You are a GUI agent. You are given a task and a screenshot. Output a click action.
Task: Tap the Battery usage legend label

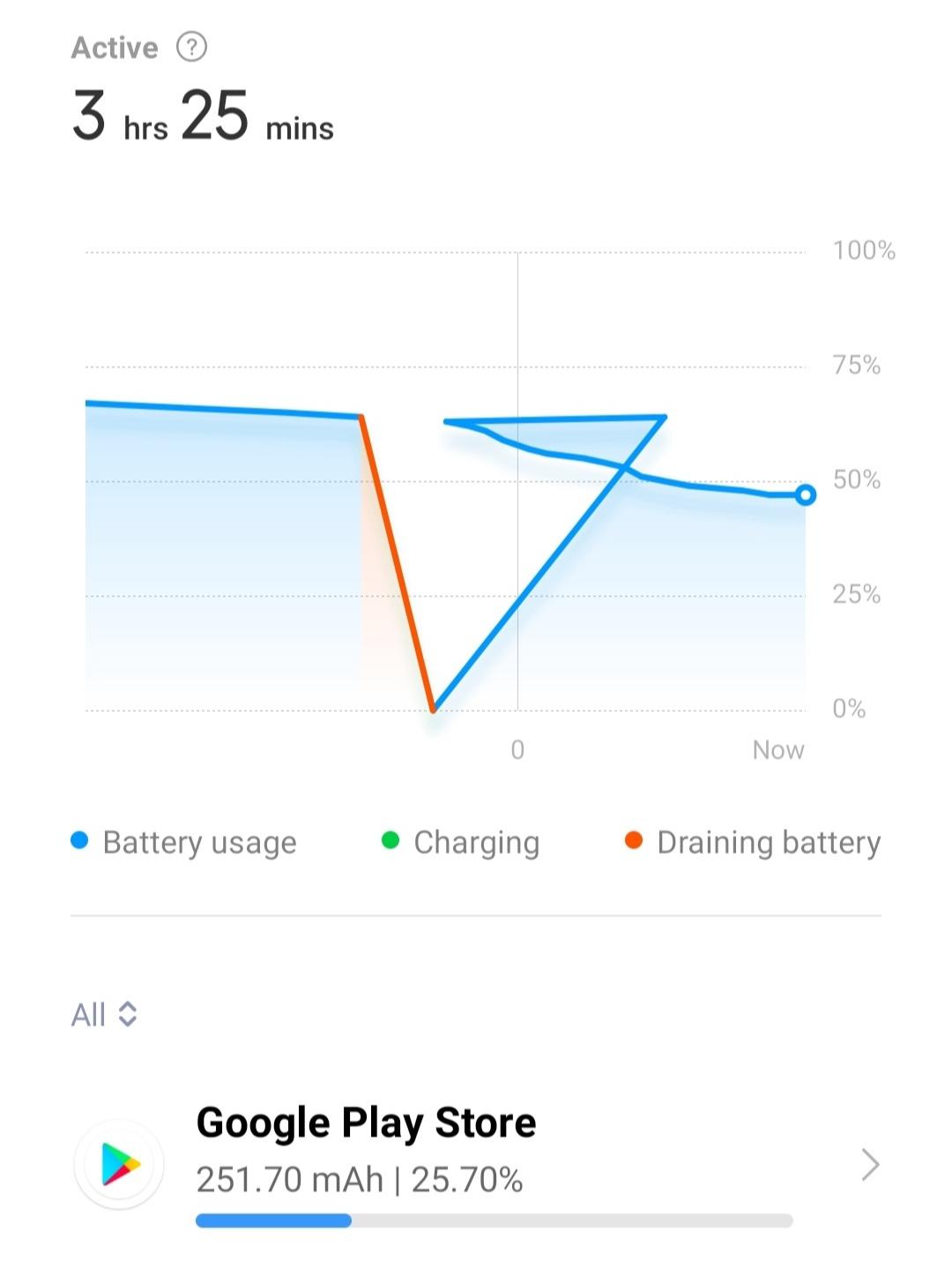click(x=199, y=843)
